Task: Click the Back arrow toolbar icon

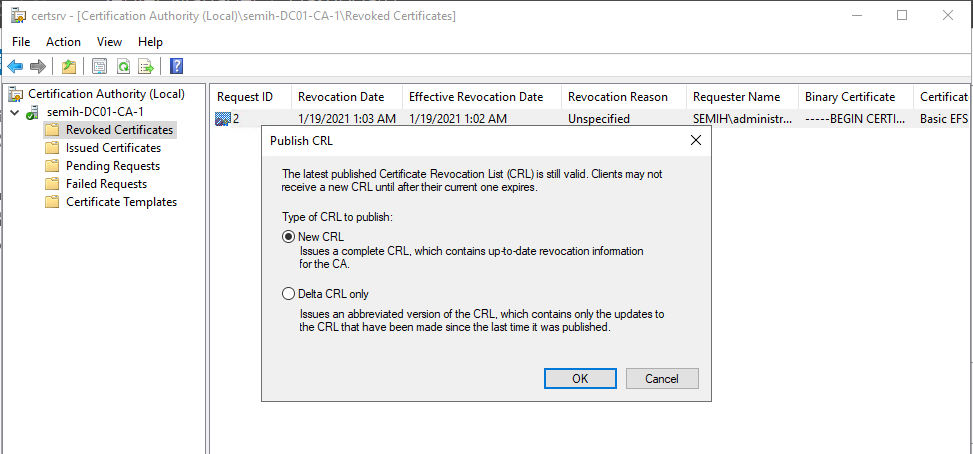Action: click(x=15, y=67)
